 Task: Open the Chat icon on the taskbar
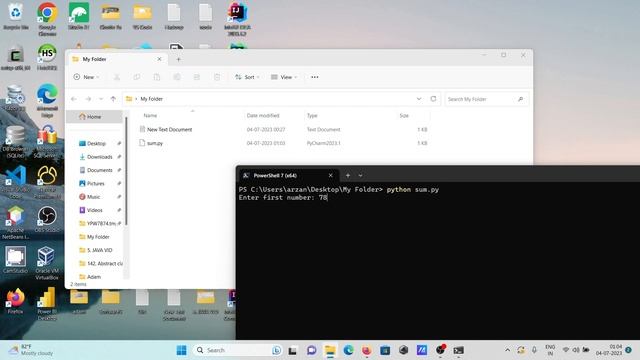point(311,350)
